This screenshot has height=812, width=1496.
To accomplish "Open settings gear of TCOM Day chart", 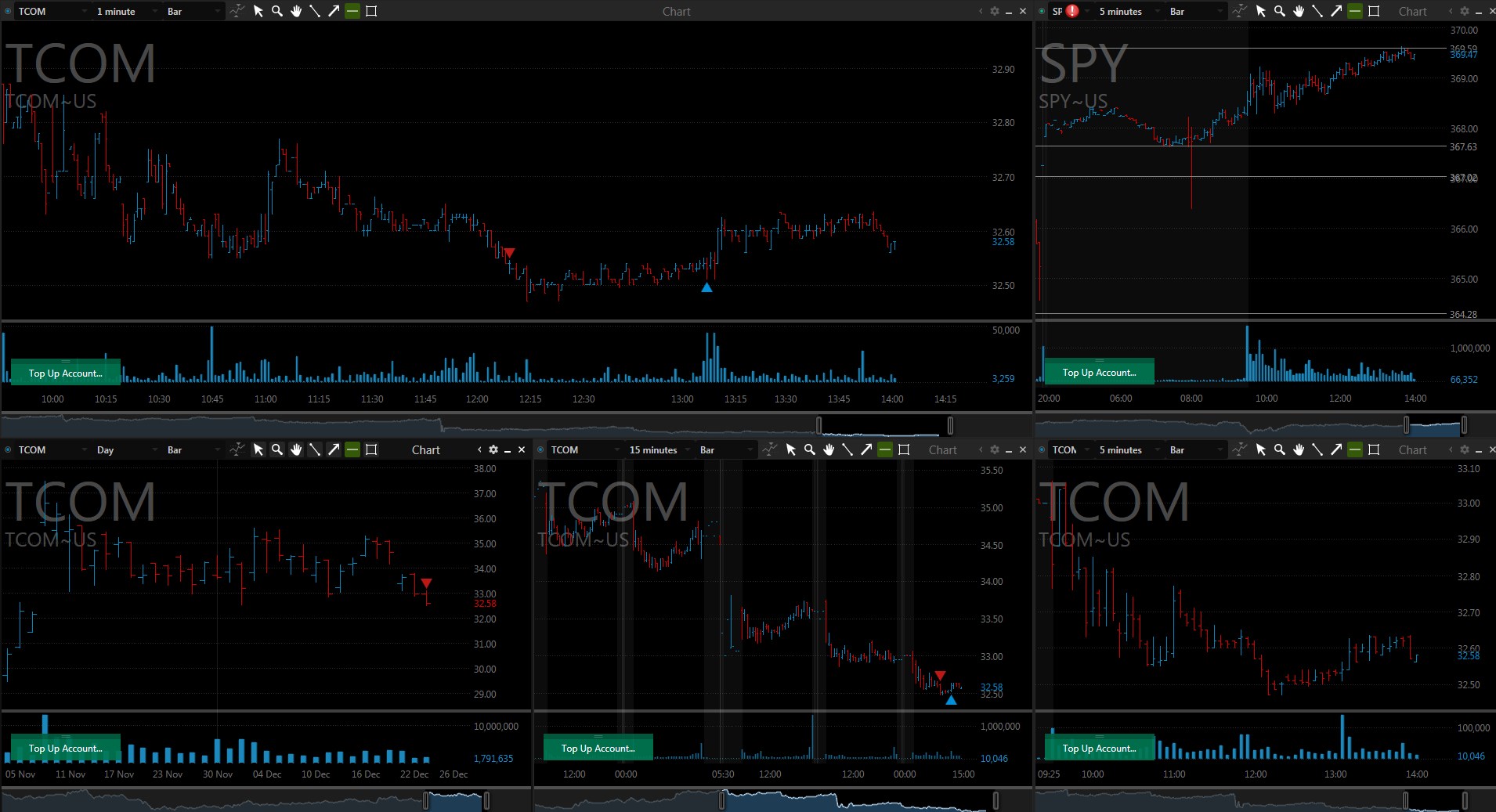I will (493, 449).
